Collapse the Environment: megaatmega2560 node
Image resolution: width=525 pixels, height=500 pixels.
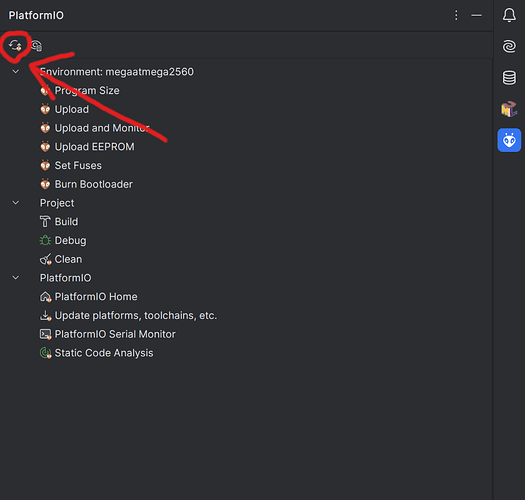pos(16,71)
